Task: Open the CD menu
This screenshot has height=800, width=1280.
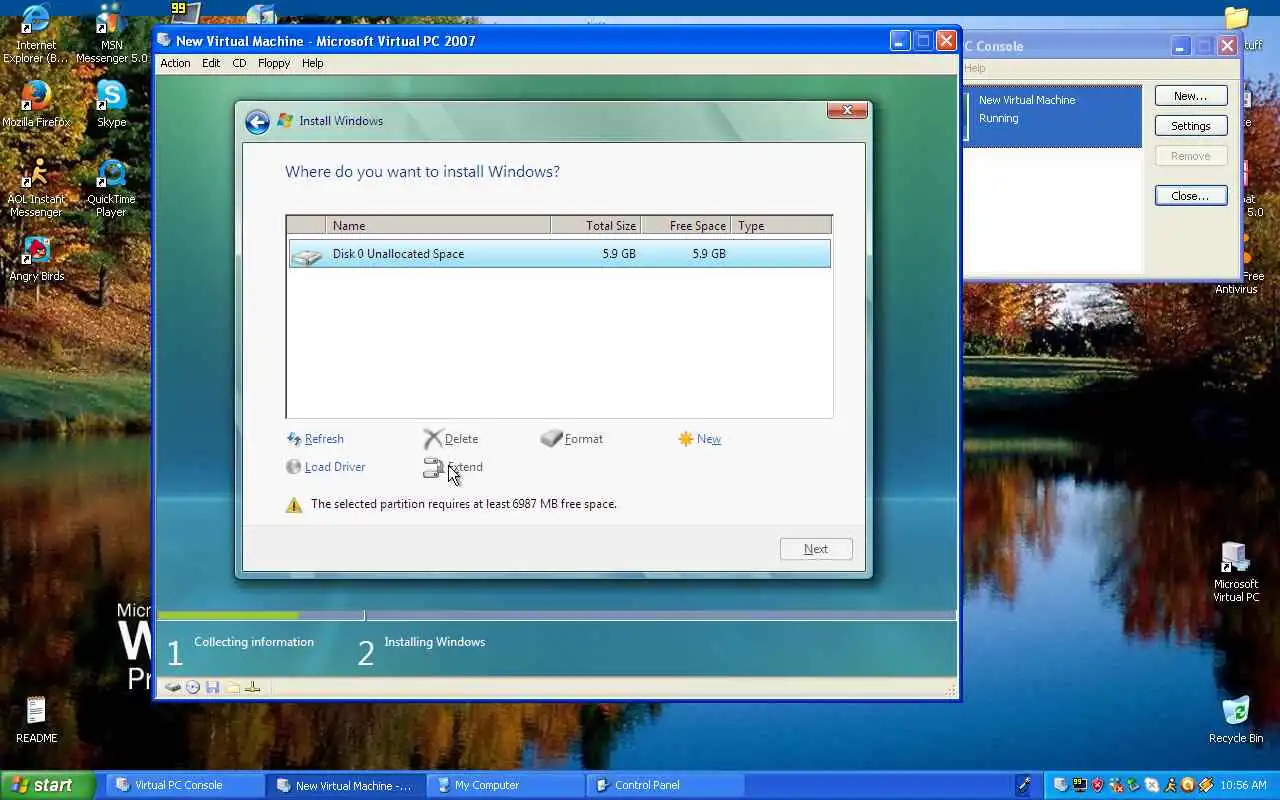Action: pyautogui.click(x=239, y=63)
